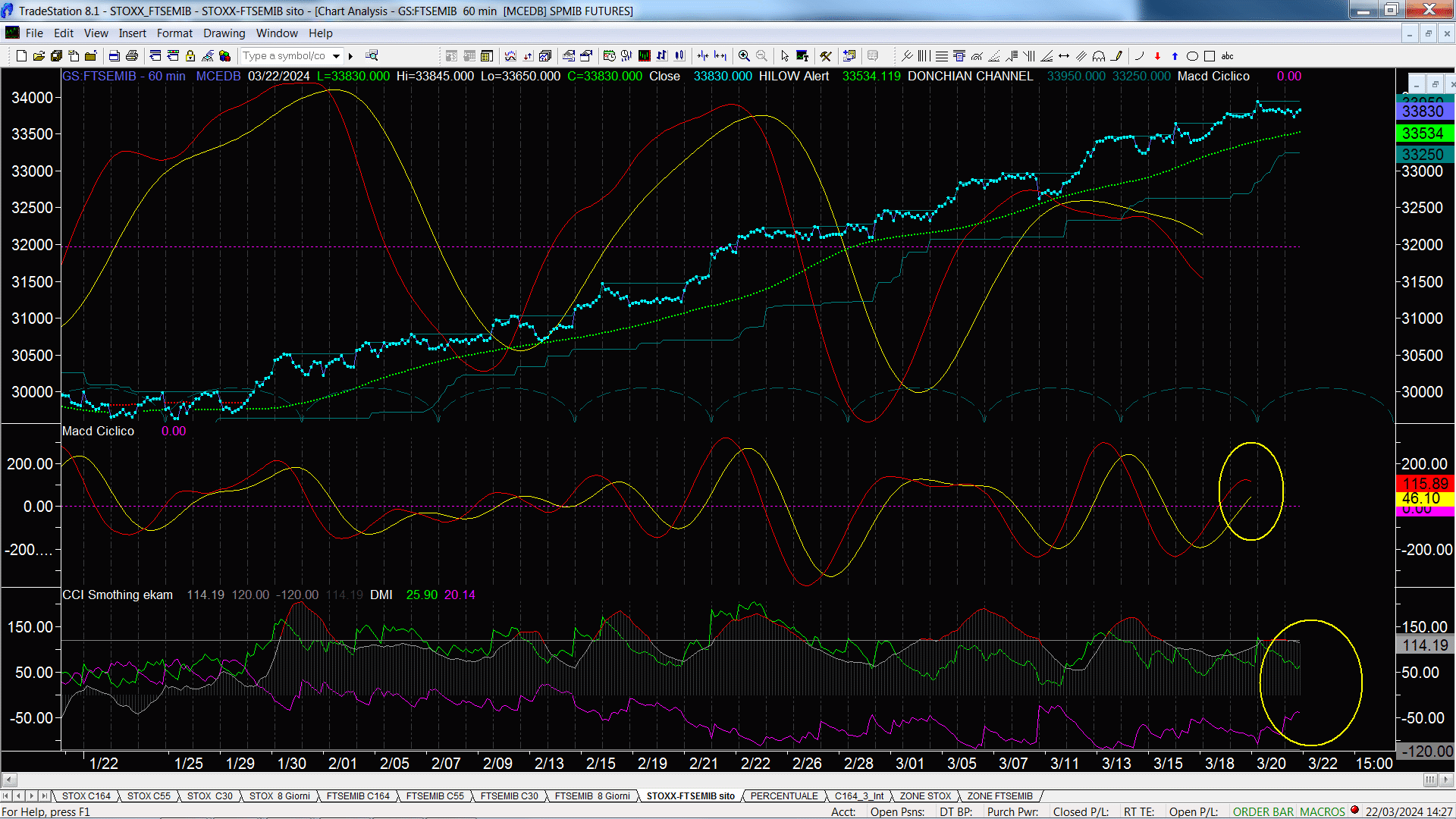Image resolution: width=1456 pixels, height=819 pixels.
Task: Select the Andrews pitchfork drawing tool
Action: 907,55
